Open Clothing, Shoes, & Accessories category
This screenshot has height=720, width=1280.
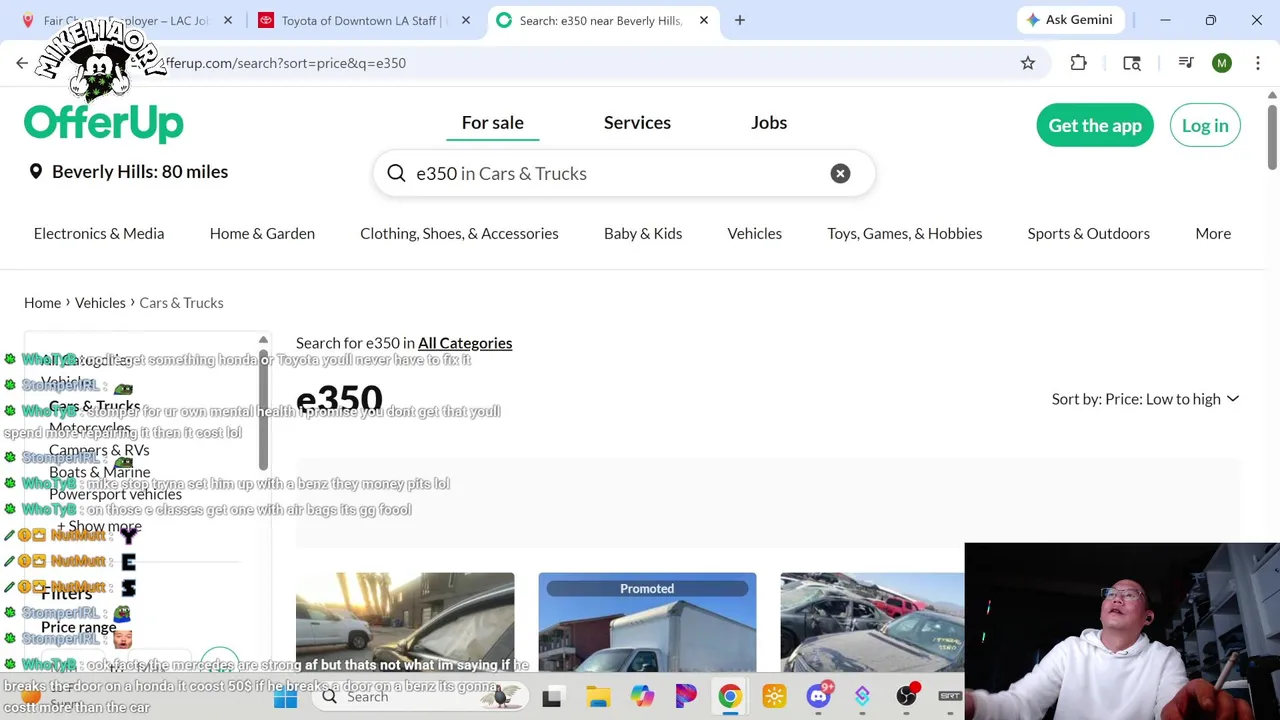click(x=459, y=233)
